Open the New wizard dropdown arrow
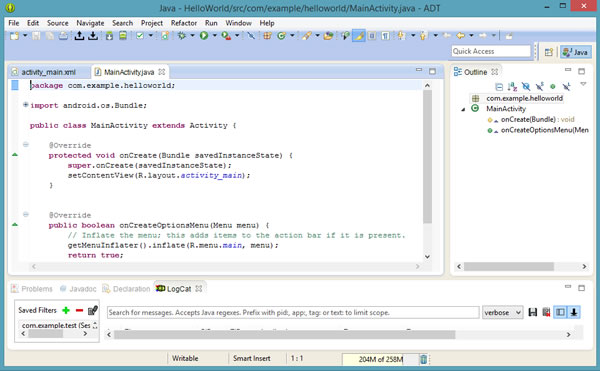Screen dimensions: 600x371 tap(25, 36)
